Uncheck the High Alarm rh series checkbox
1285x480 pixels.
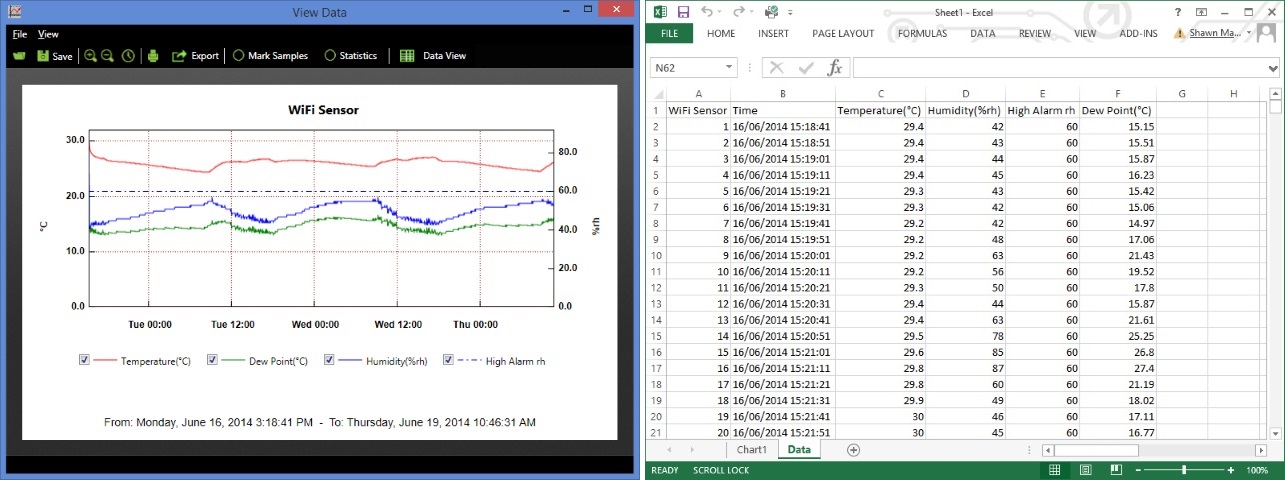click(x=448, y=360)
